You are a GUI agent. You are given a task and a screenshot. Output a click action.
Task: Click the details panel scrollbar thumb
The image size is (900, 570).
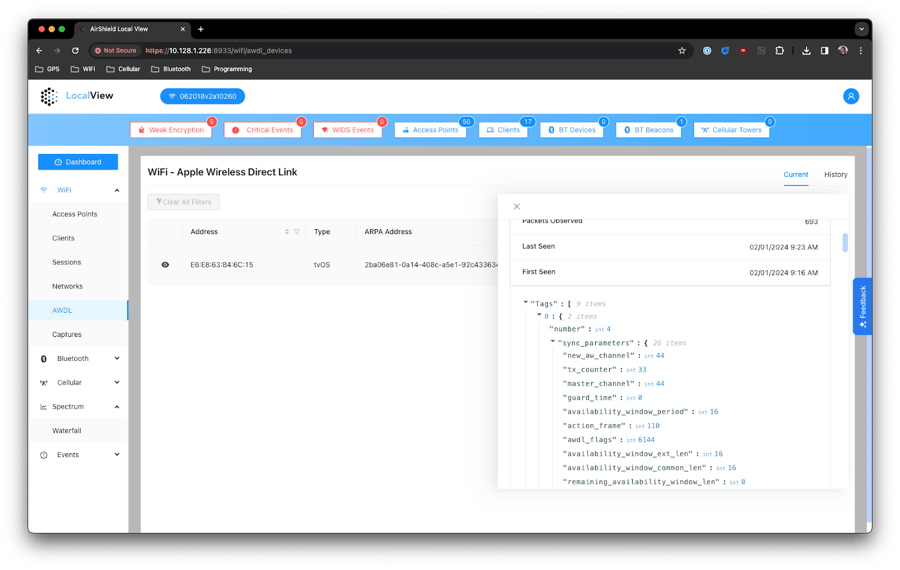[845, 242]
